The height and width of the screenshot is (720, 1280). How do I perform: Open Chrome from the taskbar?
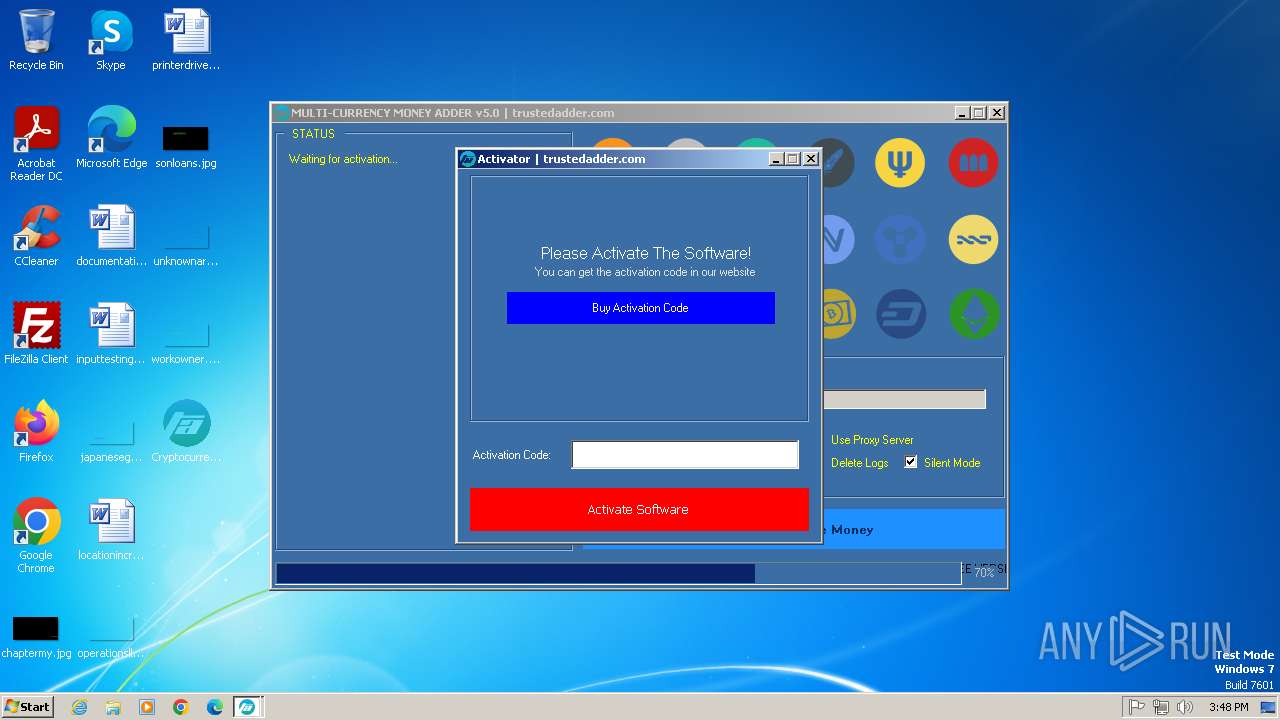(181, 707)
